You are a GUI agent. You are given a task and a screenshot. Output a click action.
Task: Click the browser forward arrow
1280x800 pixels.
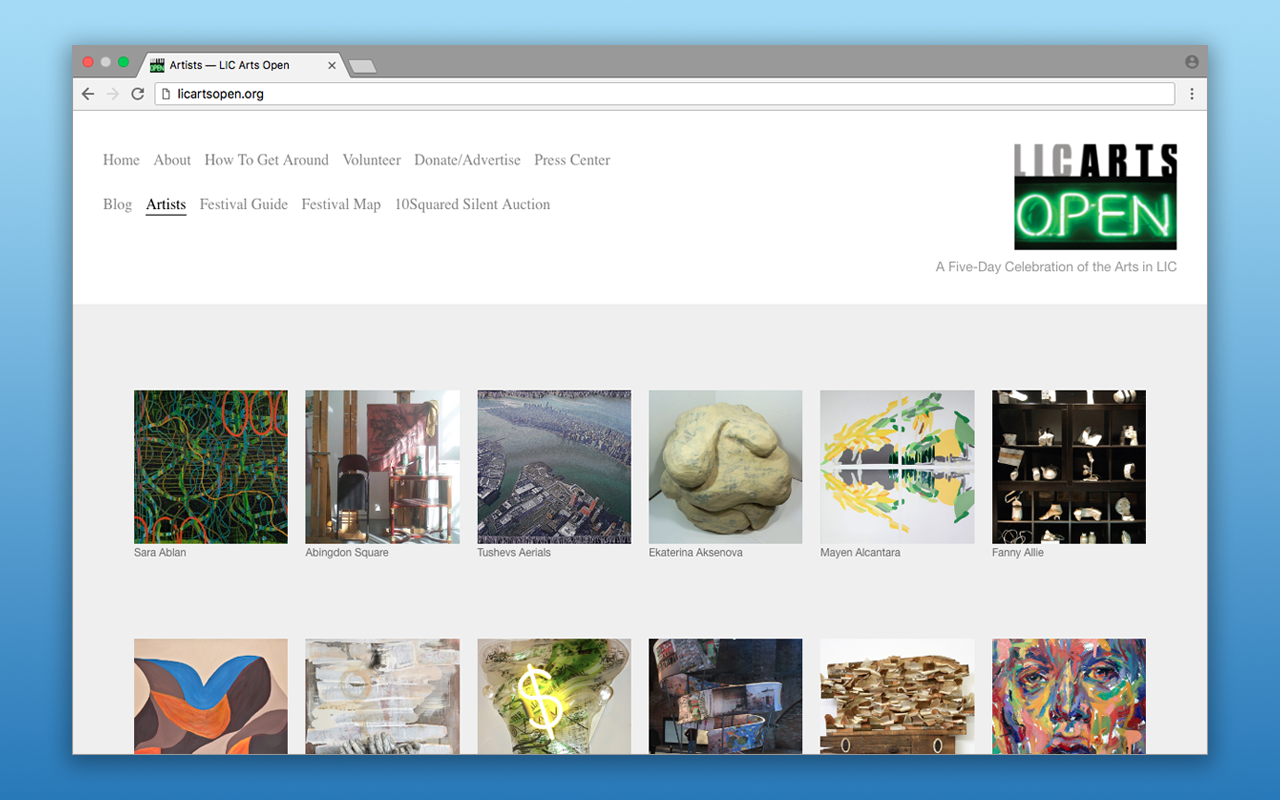tap(113, 94)
